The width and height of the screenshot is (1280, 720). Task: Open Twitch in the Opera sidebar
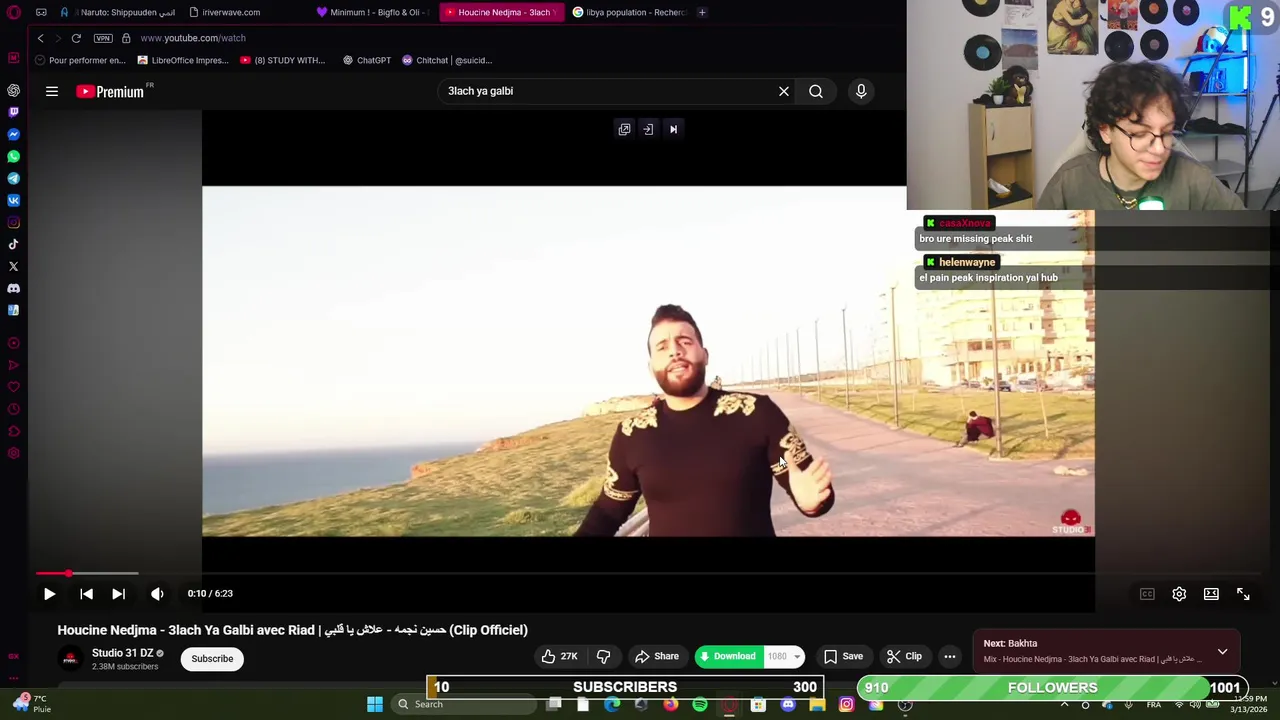coord(13,112)
